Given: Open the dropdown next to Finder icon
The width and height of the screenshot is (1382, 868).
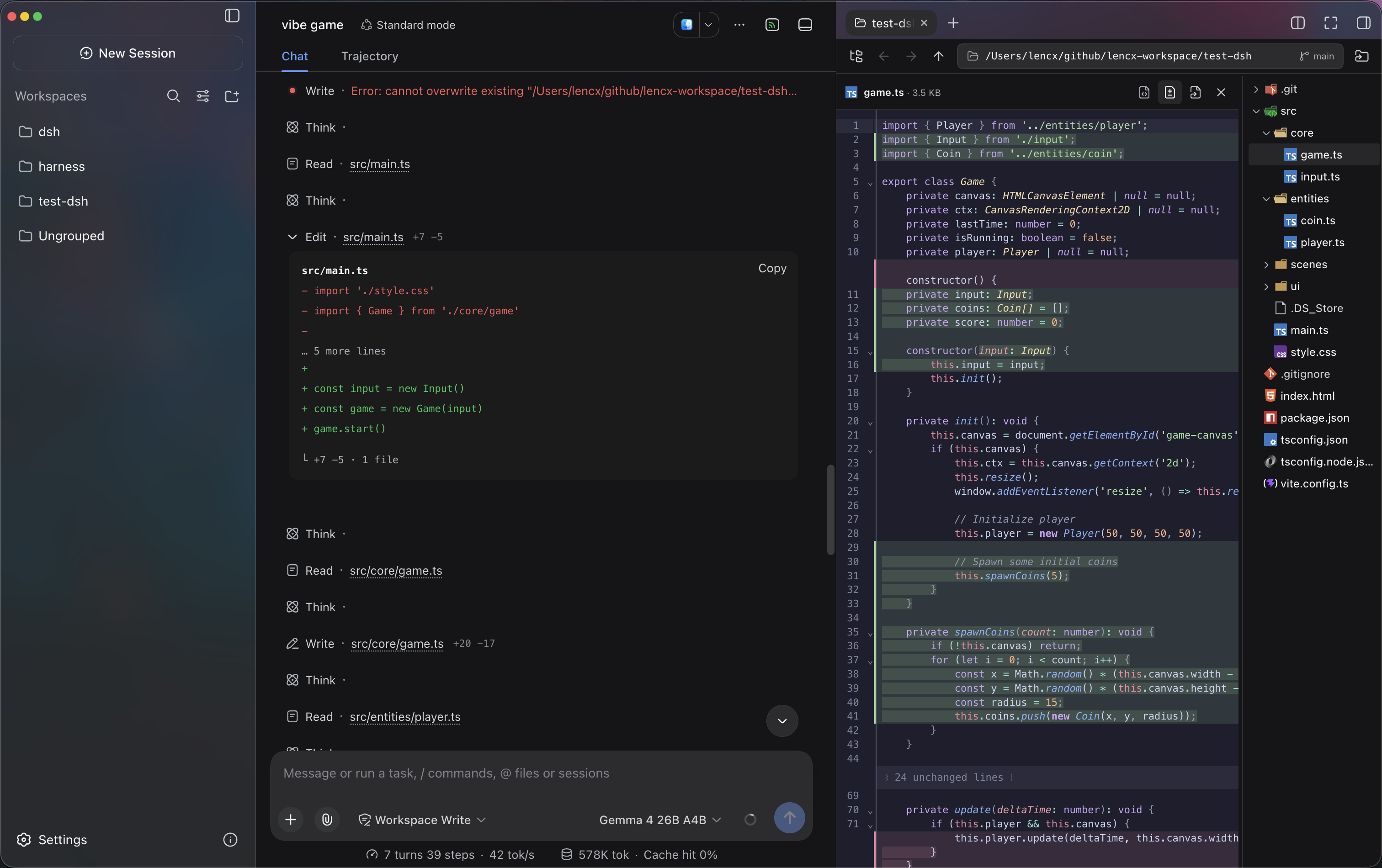Looking at the screenshot, I should click(x=709, y=25).
